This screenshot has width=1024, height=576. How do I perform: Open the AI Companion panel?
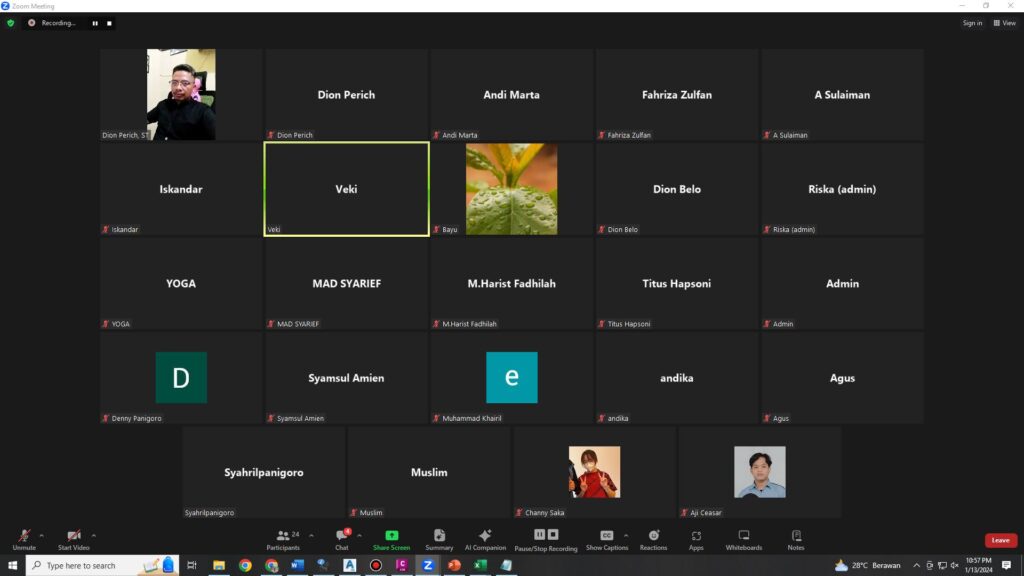485,539
